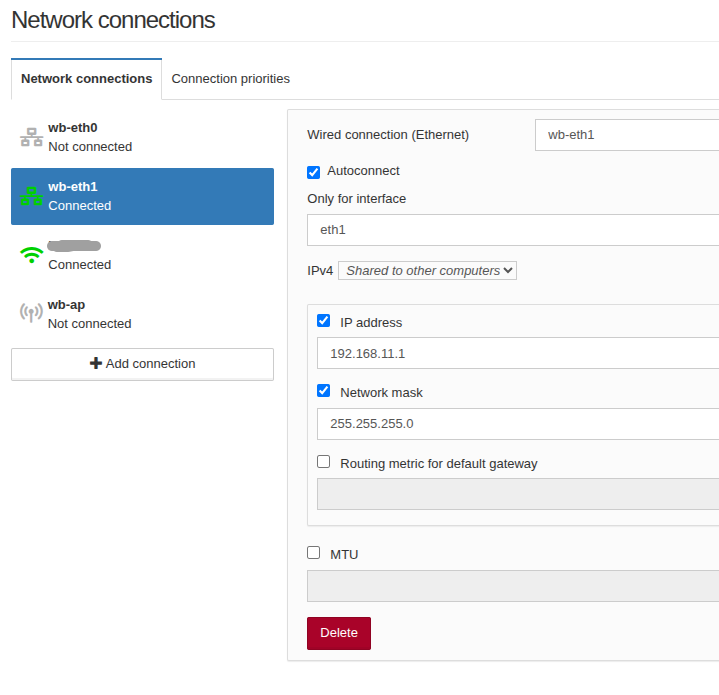Enable Routing metric for default gateway
Screen dimensions: 719x695
[x=323, y=462]
